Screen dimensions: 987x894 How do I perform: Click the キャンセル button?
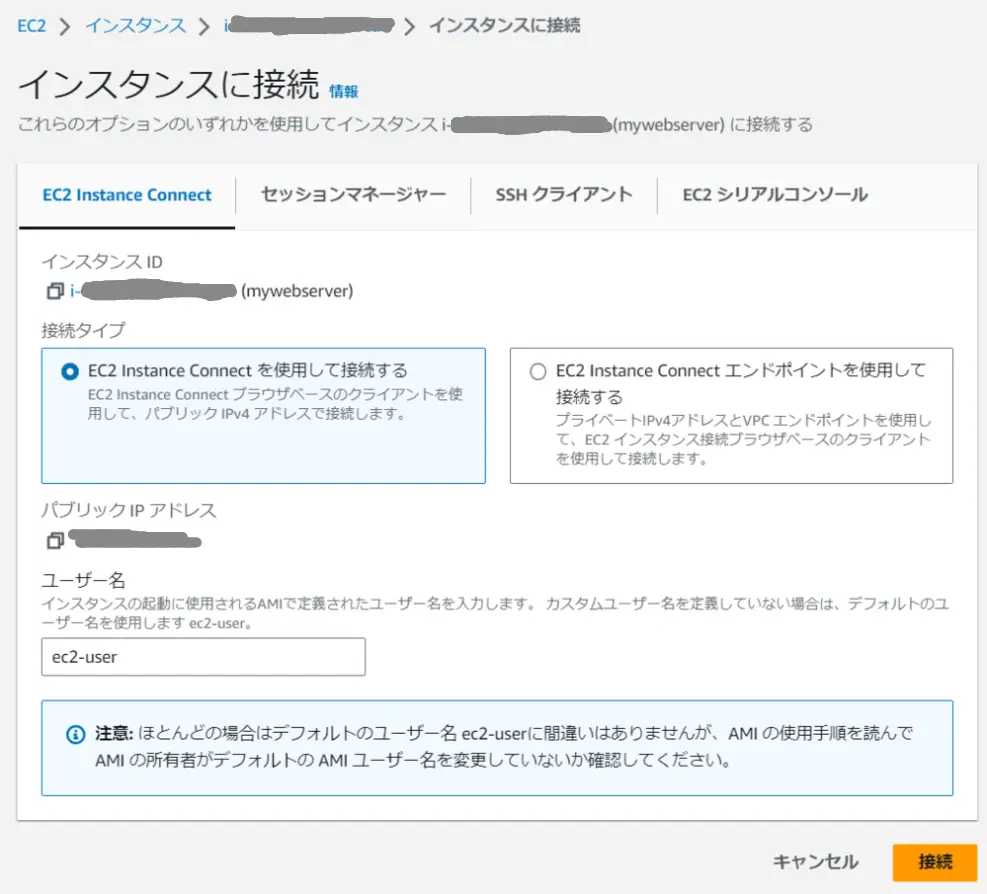pyautogui.click(x=815, y=862)
